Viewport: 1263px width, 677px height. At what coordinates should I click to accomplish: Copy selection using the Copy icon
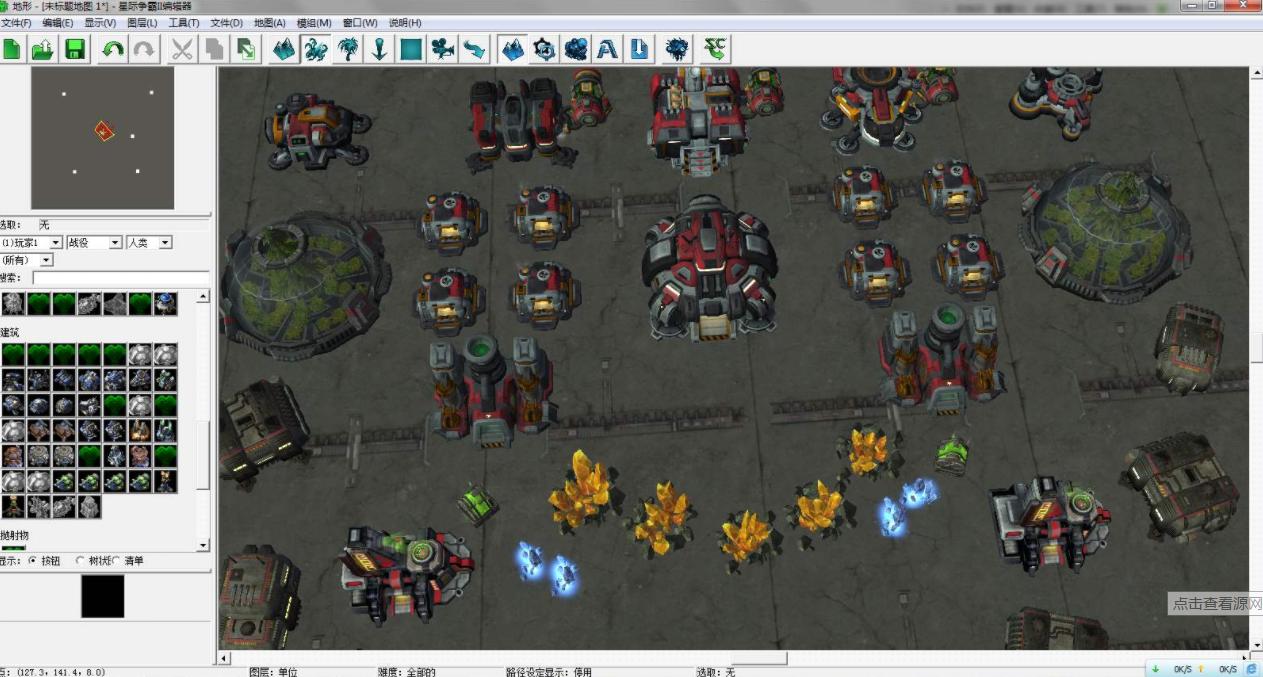point(214,48)
